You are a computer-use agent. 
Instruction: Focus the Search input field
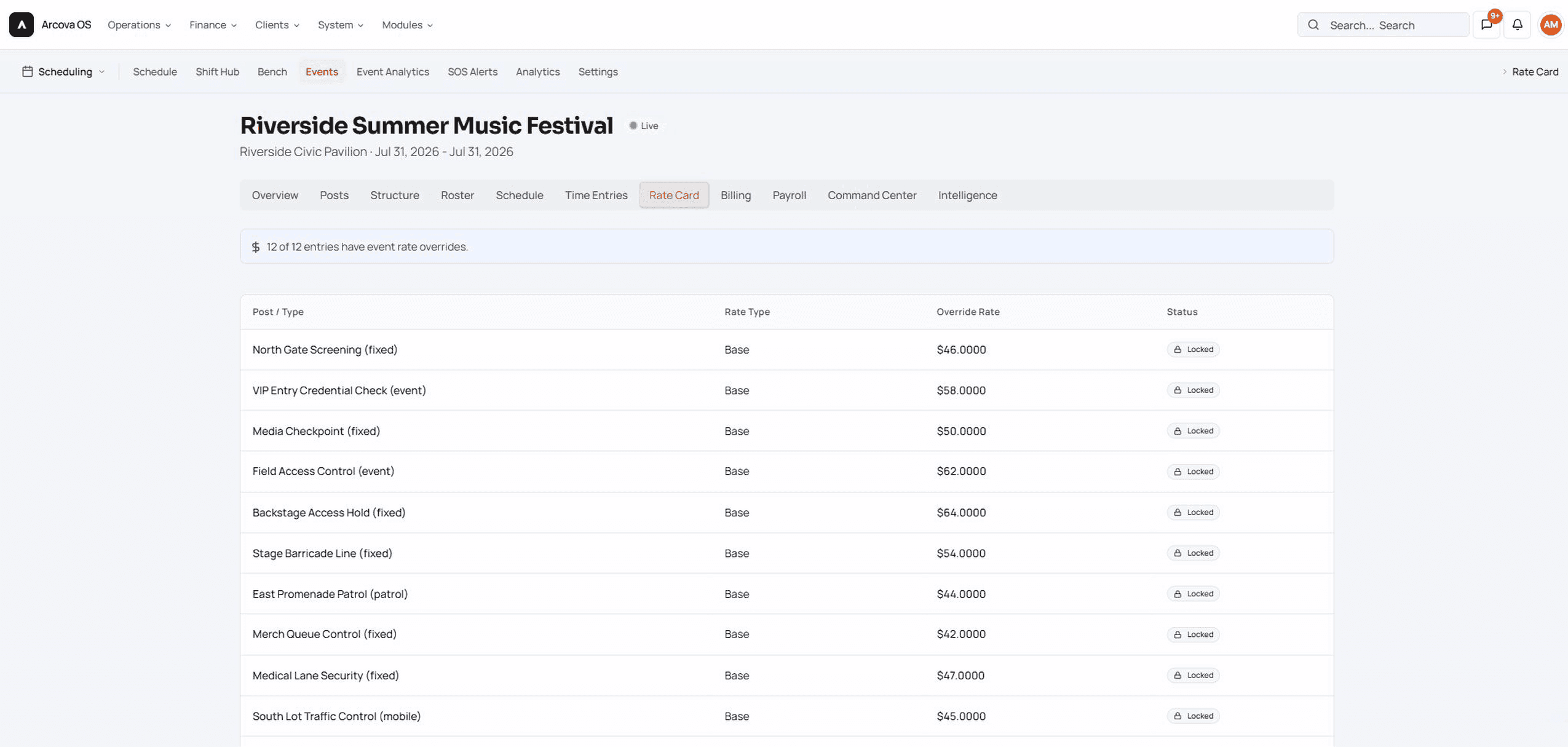1383,25
